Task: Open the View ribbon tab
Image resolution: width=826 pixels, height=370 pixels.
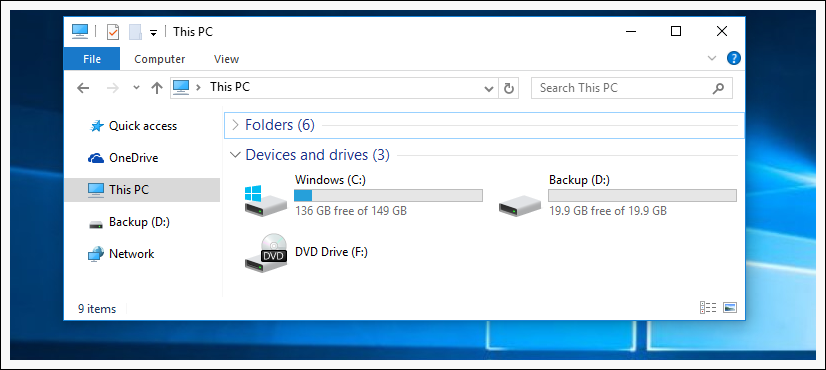Action: tap(227, 59)
